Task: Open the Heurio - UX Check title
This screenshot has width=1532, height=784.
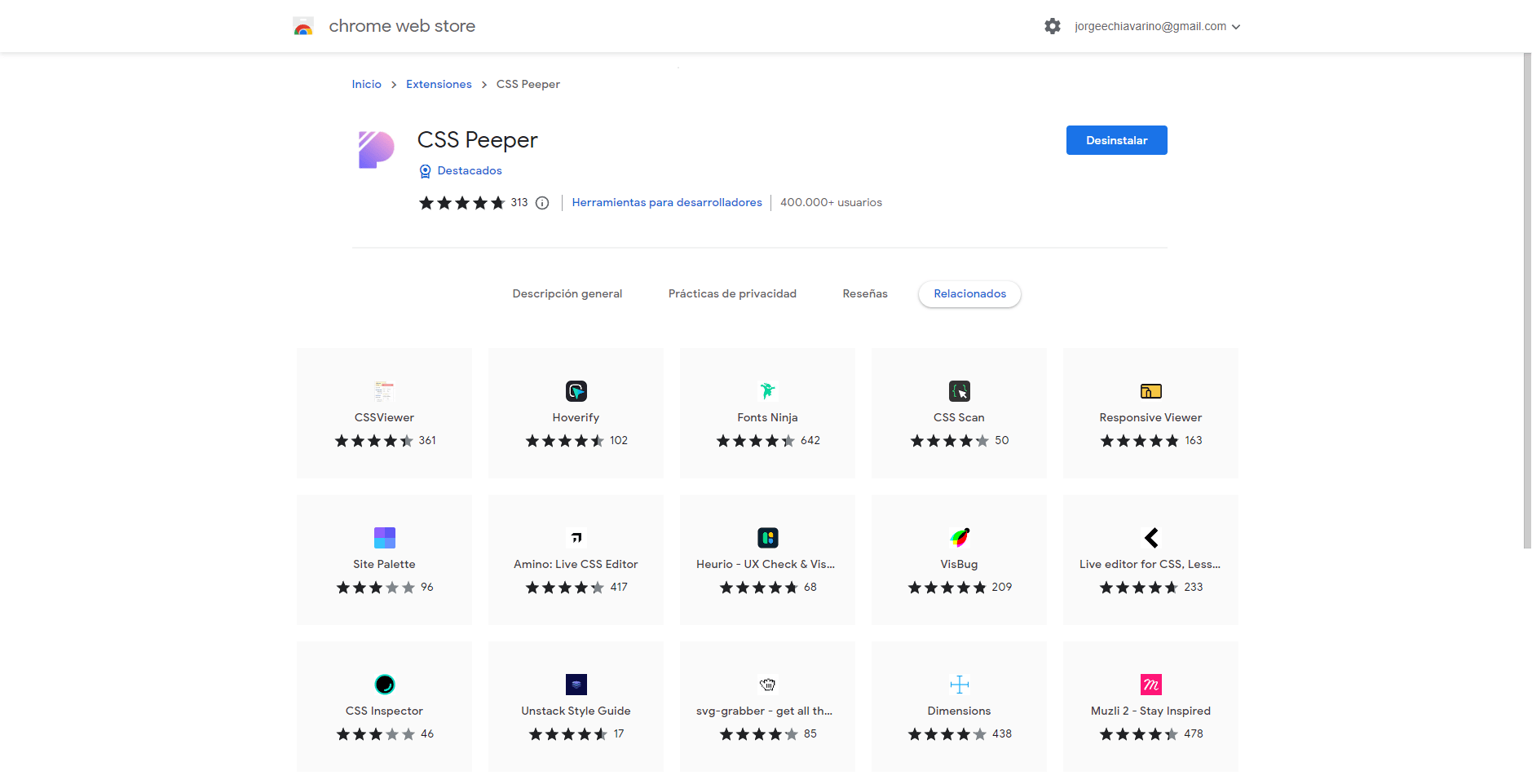Action: tap(766, 565)
